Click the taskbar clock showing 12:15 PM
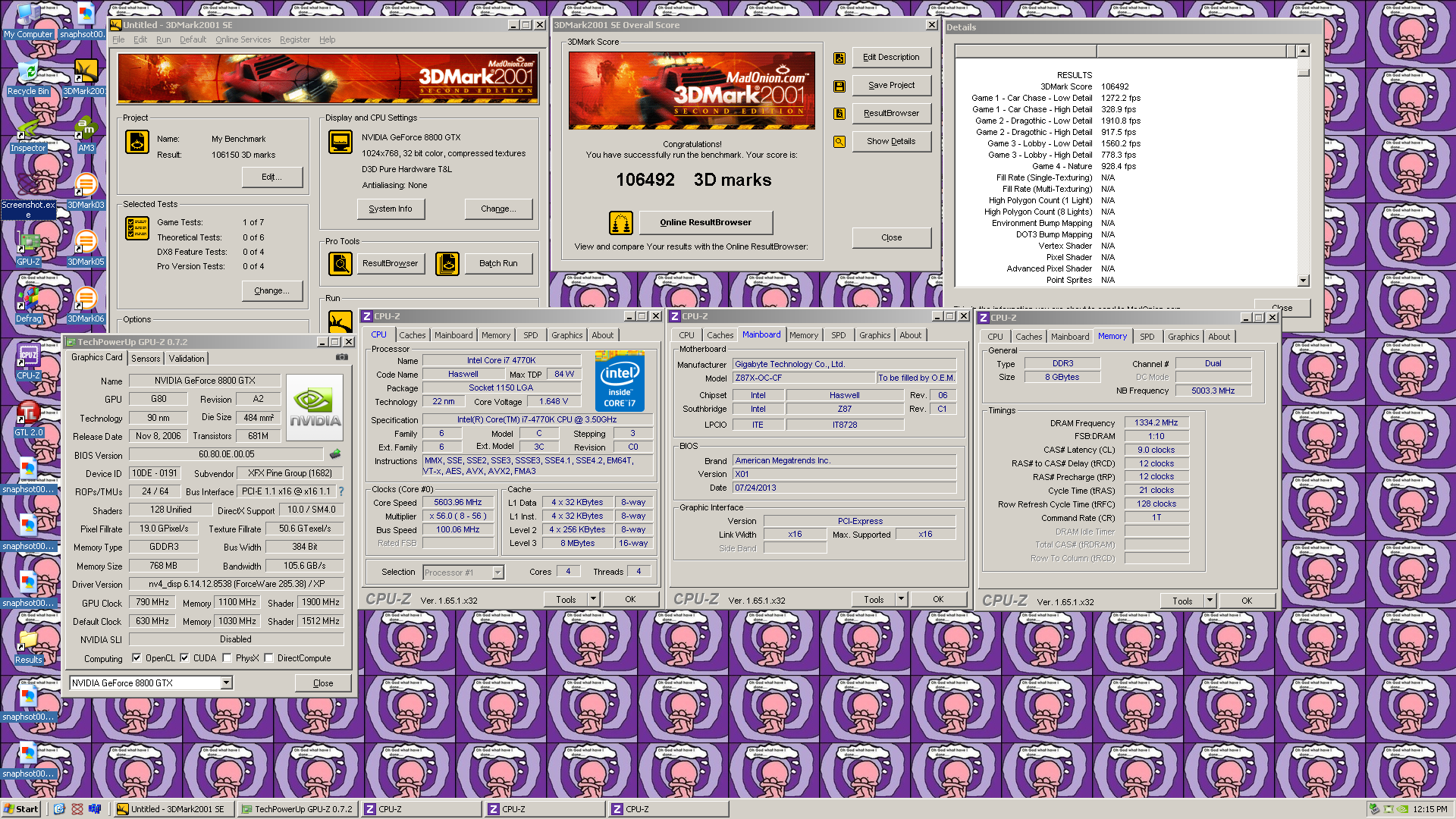The image size is (1456, 819). coord(1429,809)
